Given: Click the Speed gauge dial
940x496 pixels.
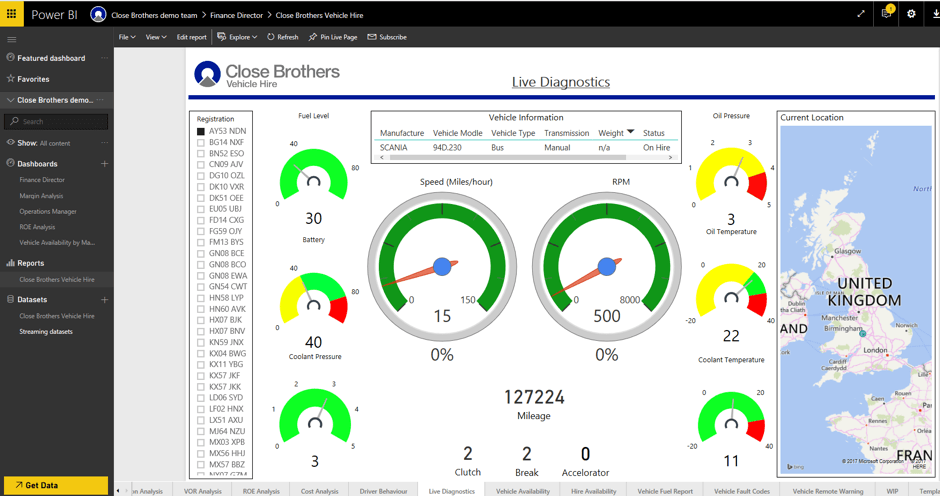Looking at the screenshot, I should tap(442, 266).
